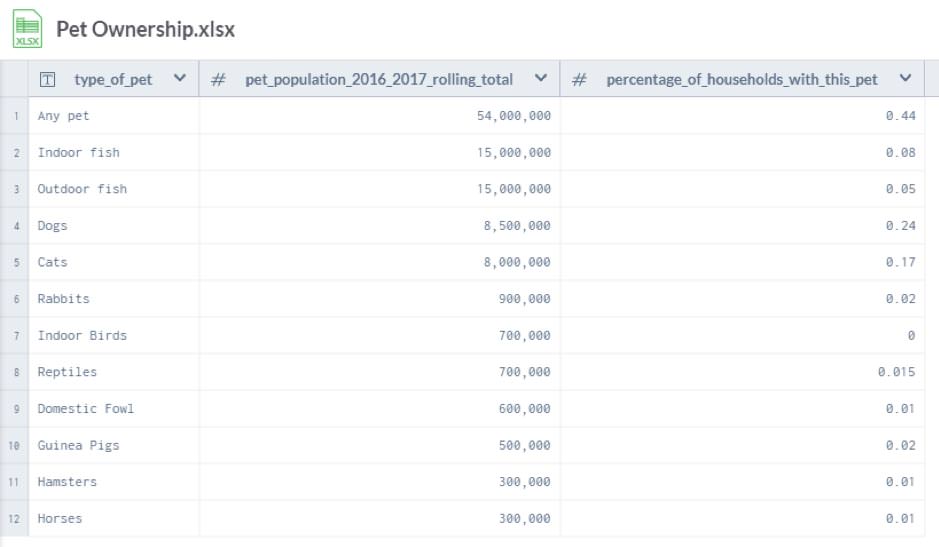Select row number 12
This screenshot has width=939, height=547.
click(x=15, y=518)
